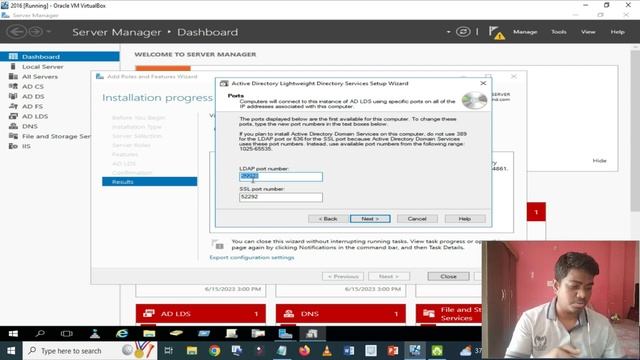Open the Tools menu
The width and height of the screenshot is (640, 360).
(559, 32)
